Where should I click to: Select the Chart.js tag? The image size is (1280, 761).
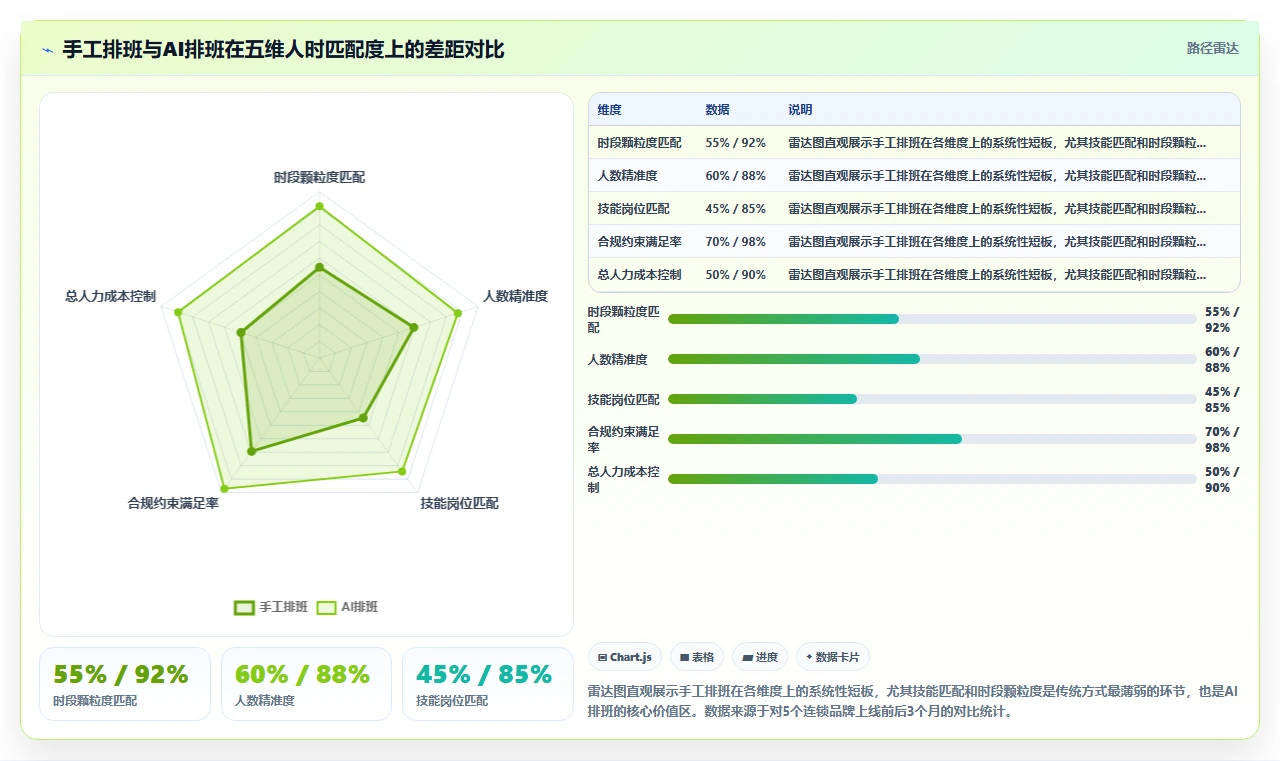[625, 657]
